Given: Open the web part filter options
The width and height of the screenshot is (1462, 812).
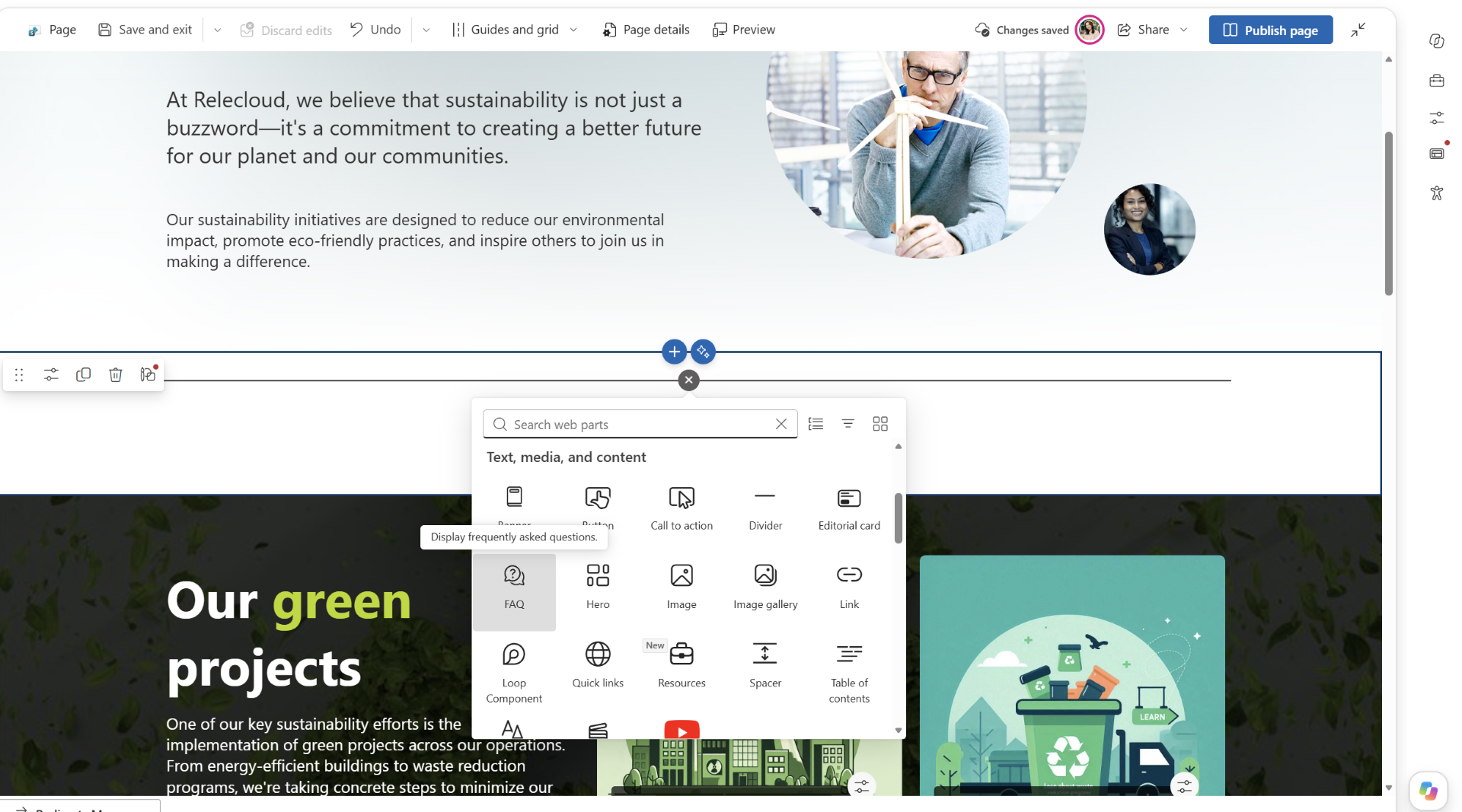Looking at the screenshot, I should tap(848, 424).
